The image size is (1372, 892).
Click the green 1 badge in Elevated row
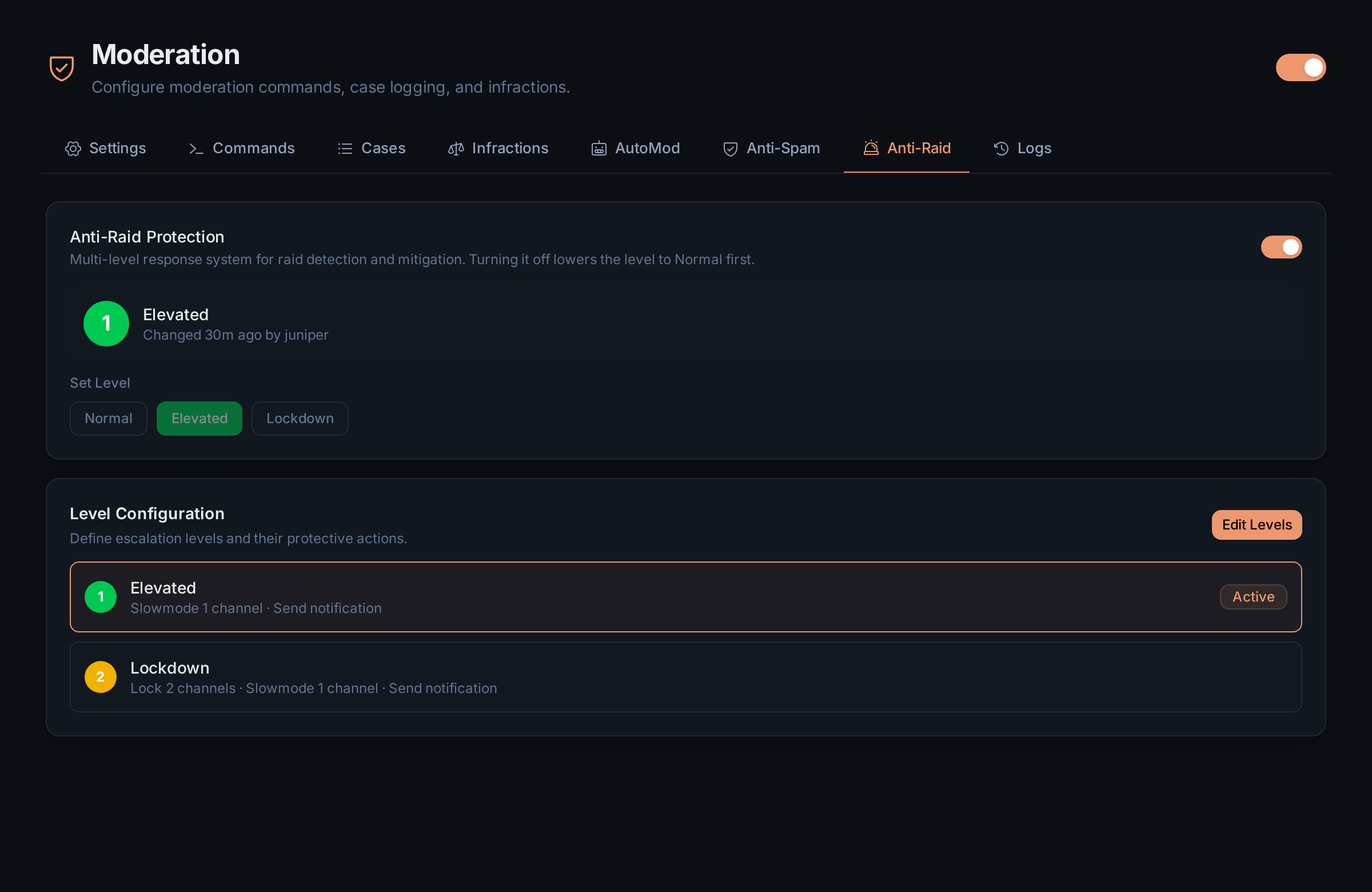pos(101,597)
